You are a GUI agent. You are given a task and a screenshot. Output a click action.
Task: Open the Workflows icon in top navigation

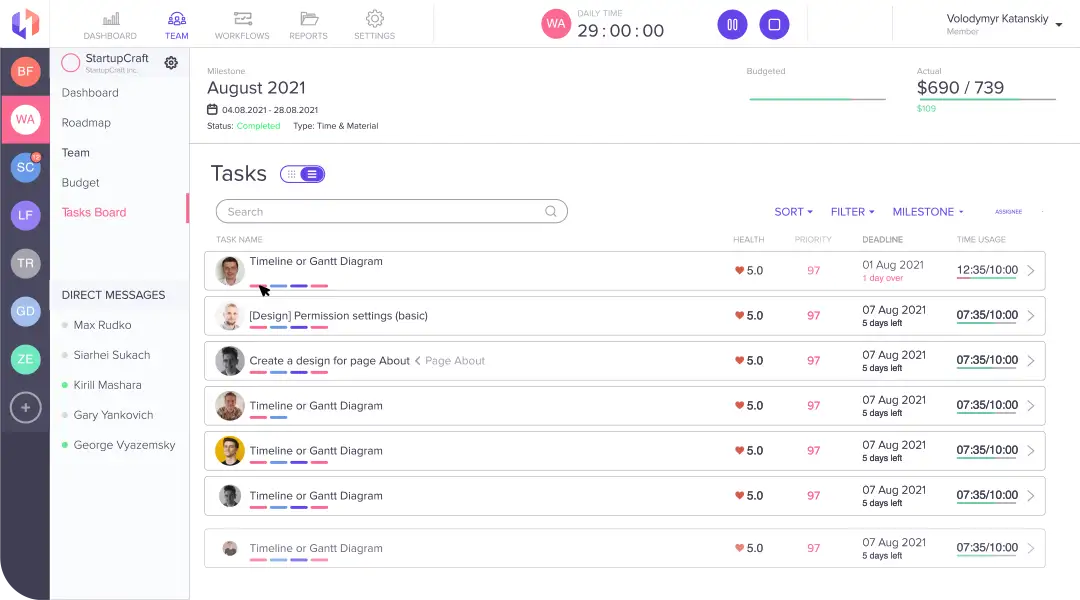point(242,19)
